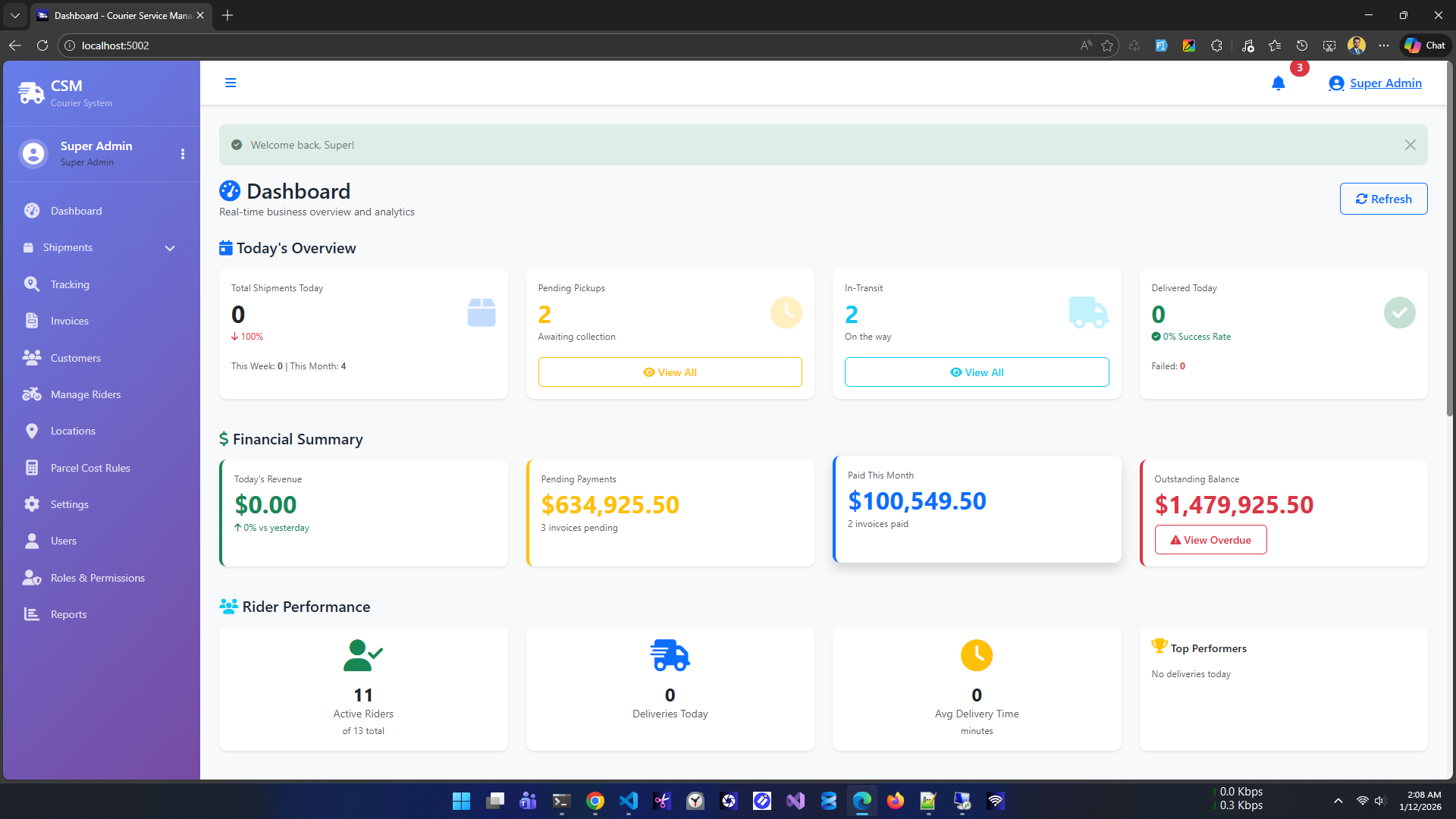The width and height of the screenshot is (1456, 819).
Task: Open the Super Admin profile options menu
Action: pyautogui.click(x=183, y=153)
